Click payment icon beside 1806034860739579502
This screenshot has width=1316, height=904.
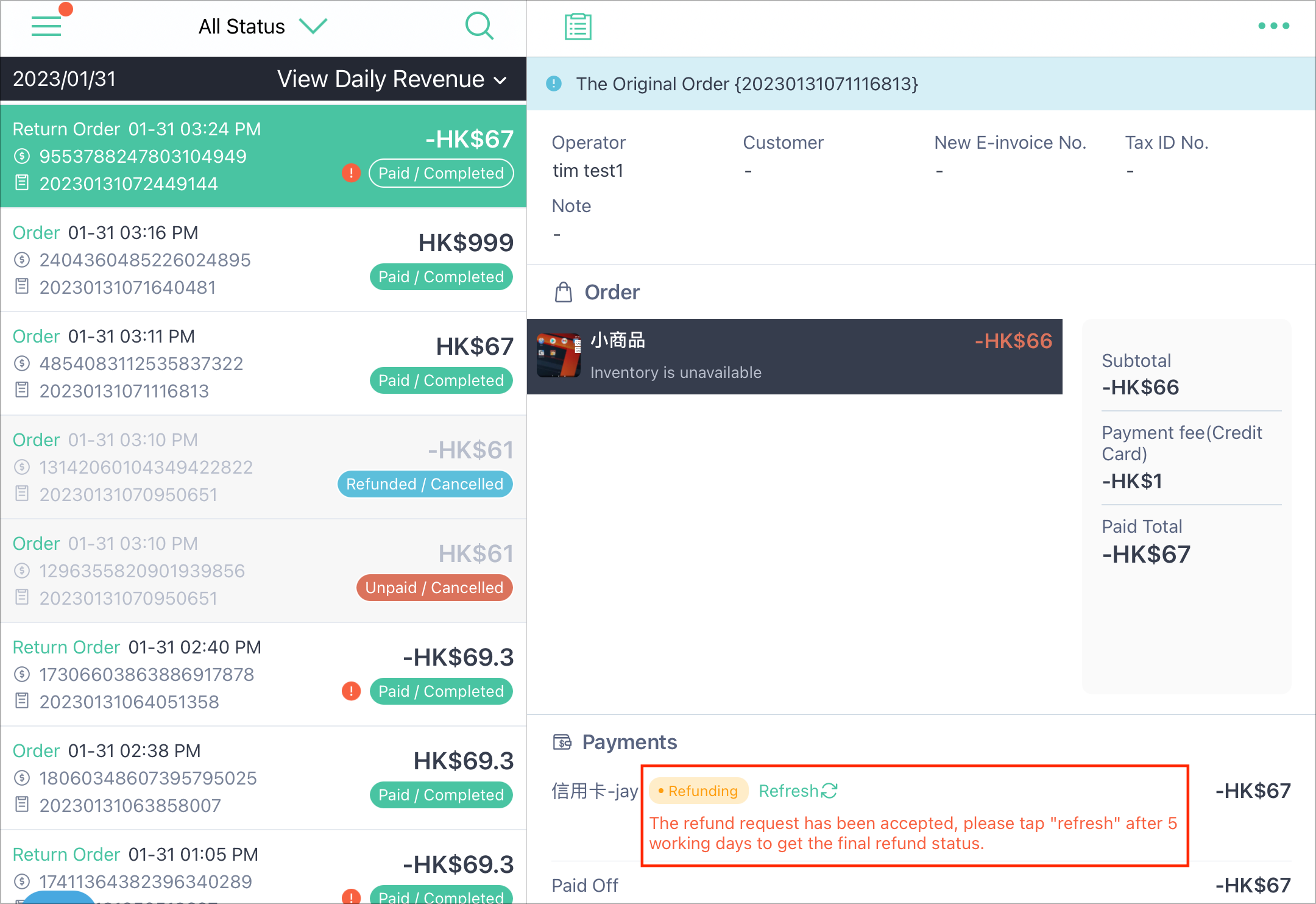click(22, 778)
